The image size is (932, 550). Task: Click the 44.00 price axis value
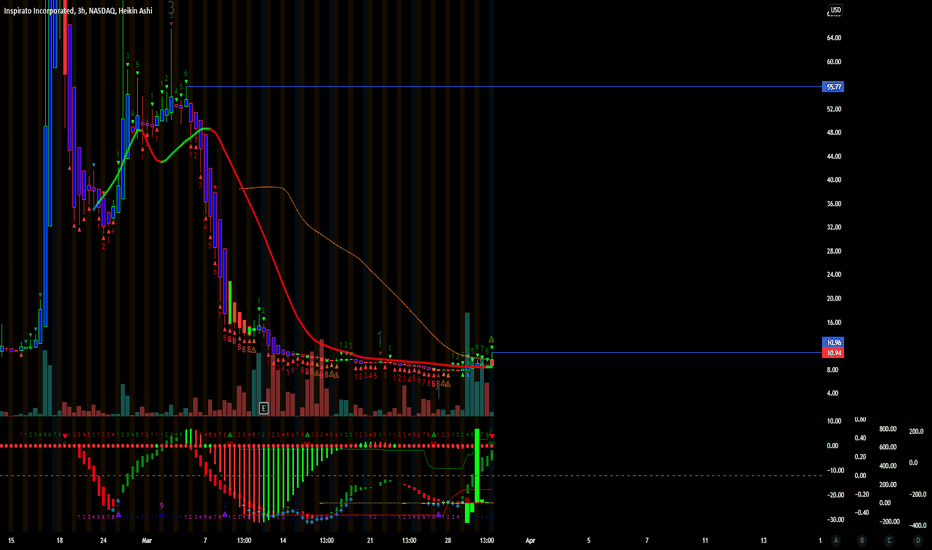pos(834,157)
